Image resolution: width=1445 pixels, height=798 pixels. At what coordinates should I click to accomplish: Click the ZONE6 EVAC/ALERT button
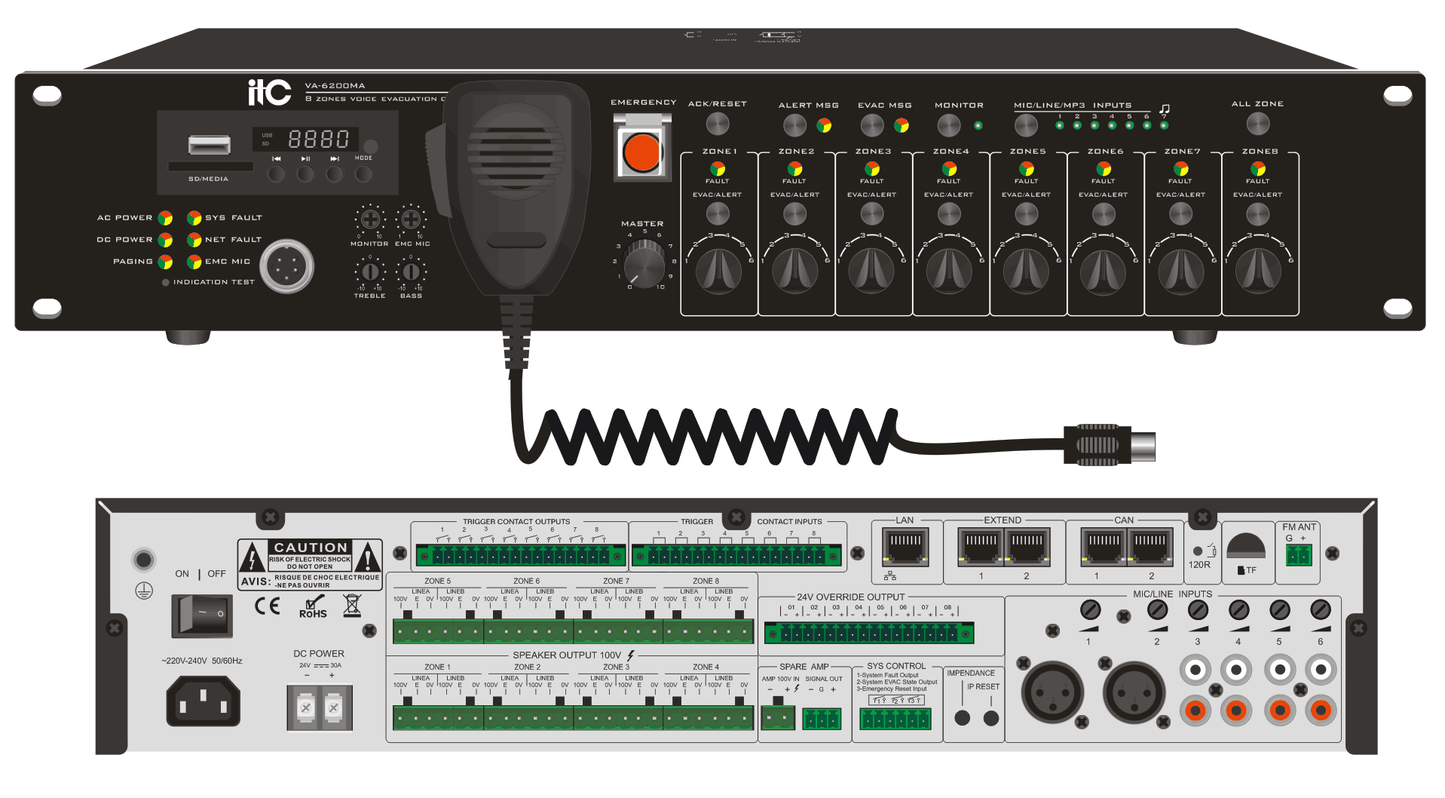(x=1103, y=213)
